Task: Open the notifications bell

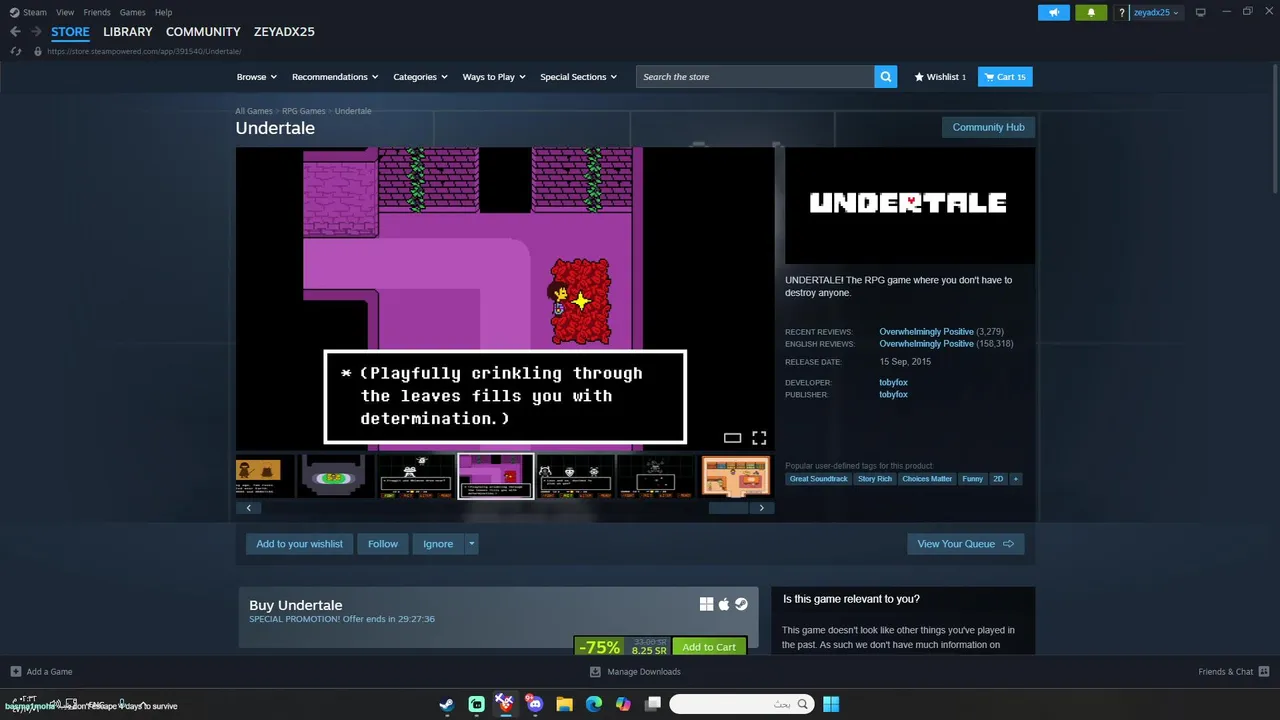Action: [1091, 12]
